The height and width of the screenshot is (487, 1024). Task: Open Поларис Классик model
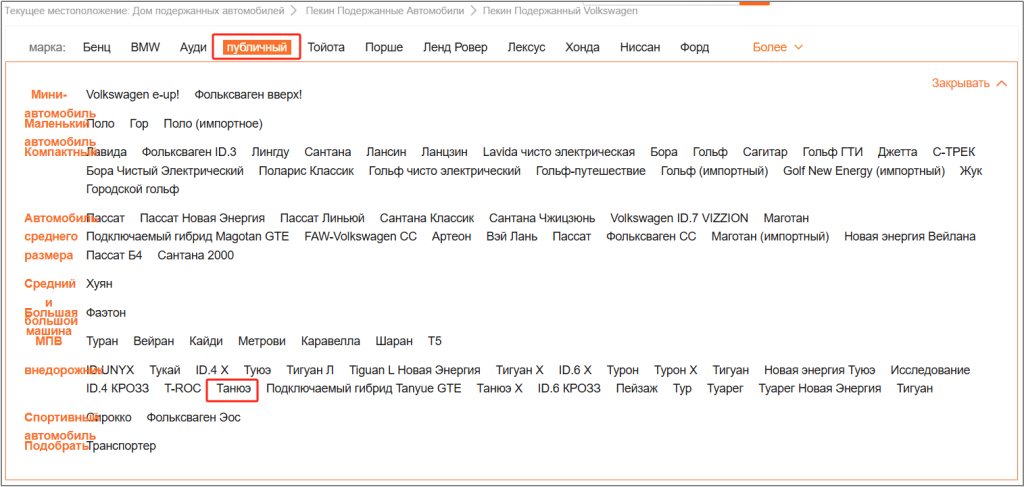tap(306, 171)
